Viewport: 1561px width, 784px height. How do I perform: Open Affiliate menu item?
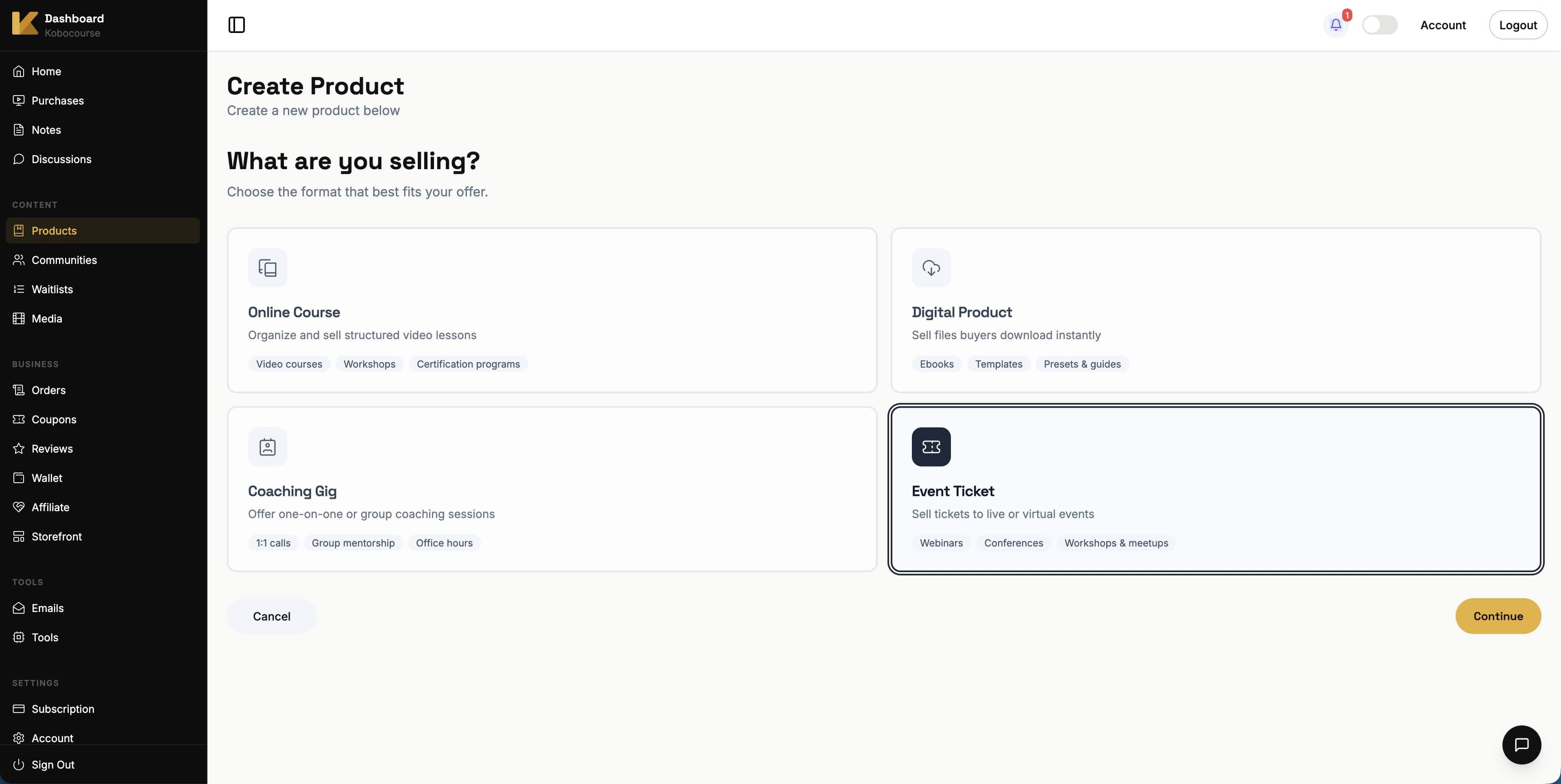pyautogui.click(x=102, y=507)
